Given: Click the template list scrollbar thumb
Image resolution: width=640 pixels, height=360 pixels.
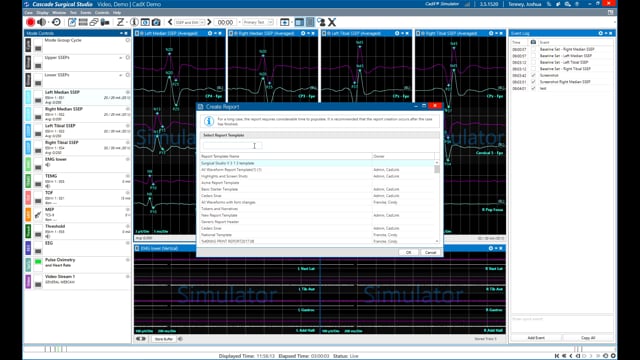Looking at the screenshot, I should 437,169.
